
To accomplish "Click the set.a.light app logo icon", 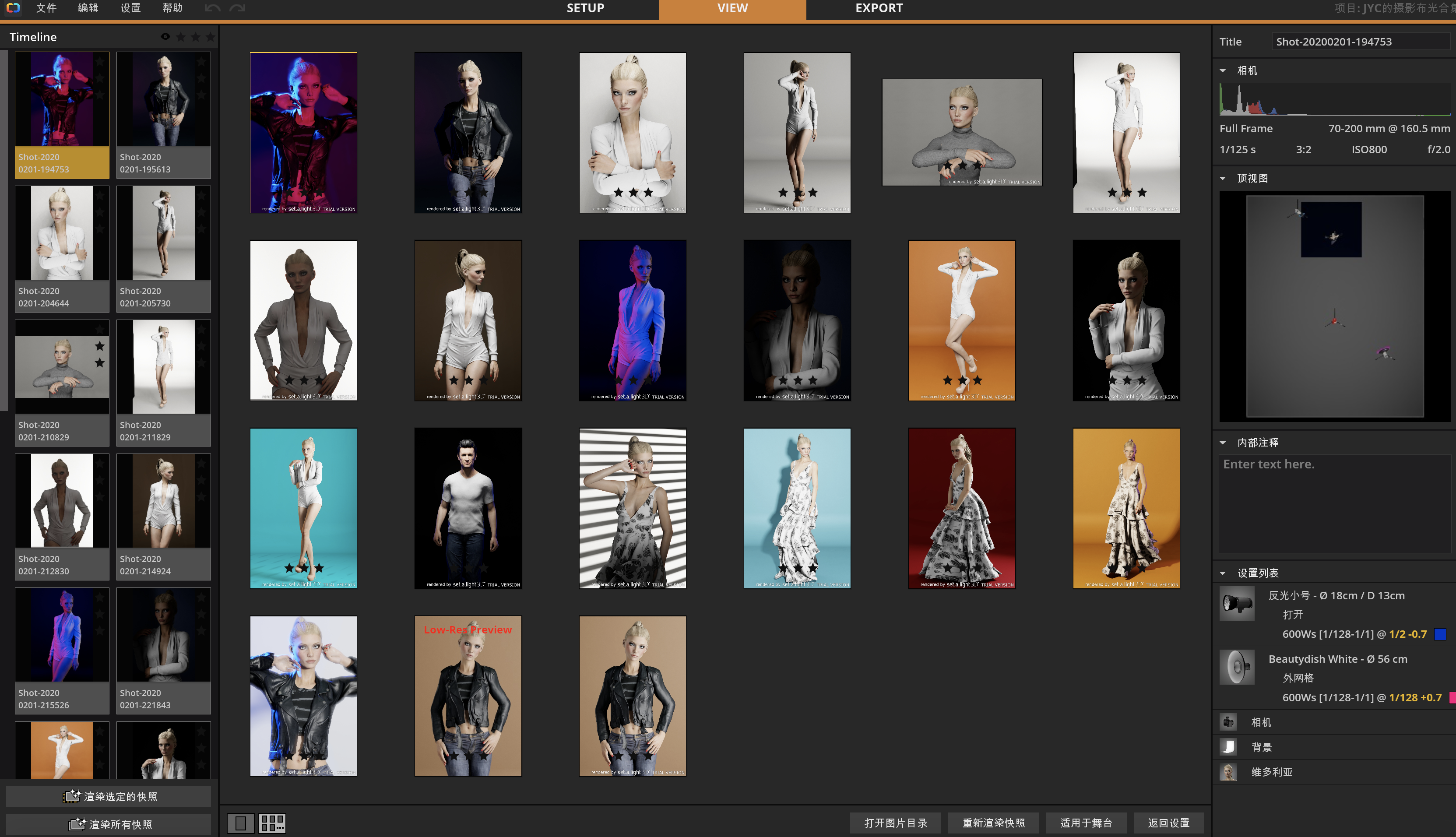I will point(13,8).
